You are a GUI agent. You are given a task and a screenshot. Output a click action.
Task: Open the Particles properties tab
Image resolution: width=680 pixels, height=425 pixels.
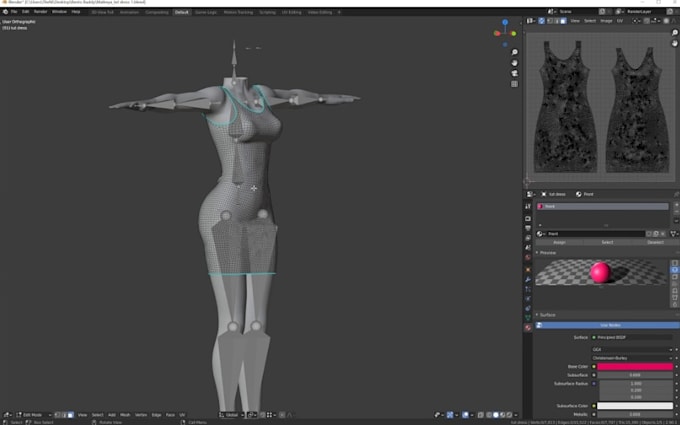[x=528, y=289]
